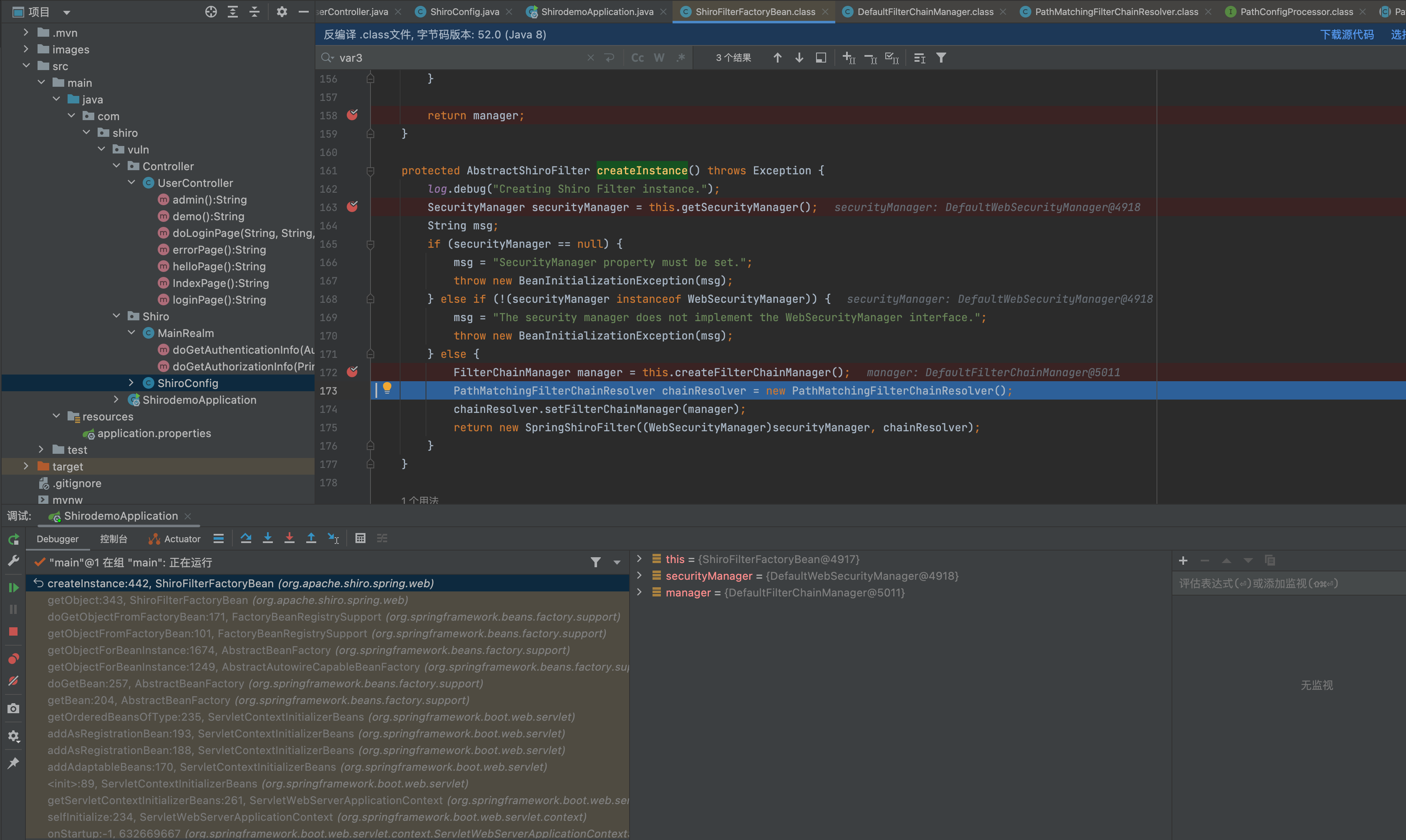Image resolution: width=1406 pixels, height=840 pixels.
Task: Collapse all project tree nodes icon
Action: click(x=254, y=11)
